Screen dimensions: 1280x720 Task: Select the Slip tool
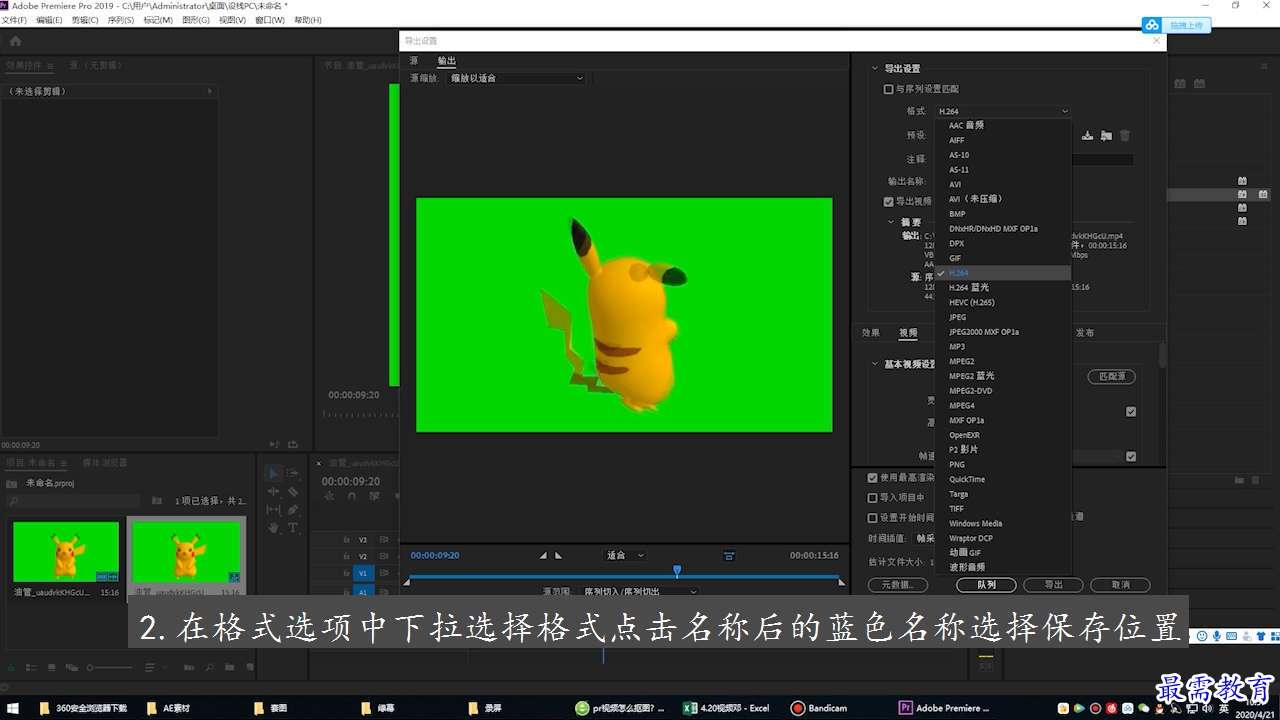point(274,509)
